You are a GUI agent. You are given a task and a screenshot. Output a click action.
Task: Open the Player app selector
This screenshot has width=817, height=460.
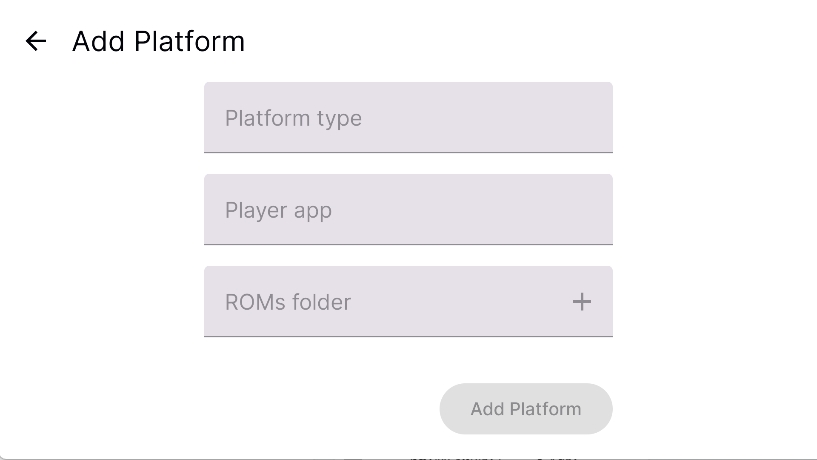(408, 210)
